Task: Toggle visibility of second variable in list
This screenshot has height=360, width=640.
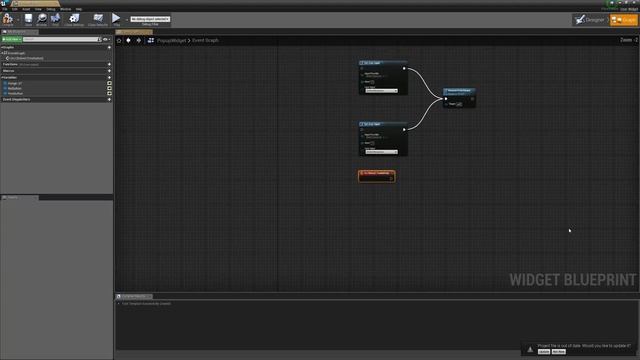Action: click(x=109, y=88)
